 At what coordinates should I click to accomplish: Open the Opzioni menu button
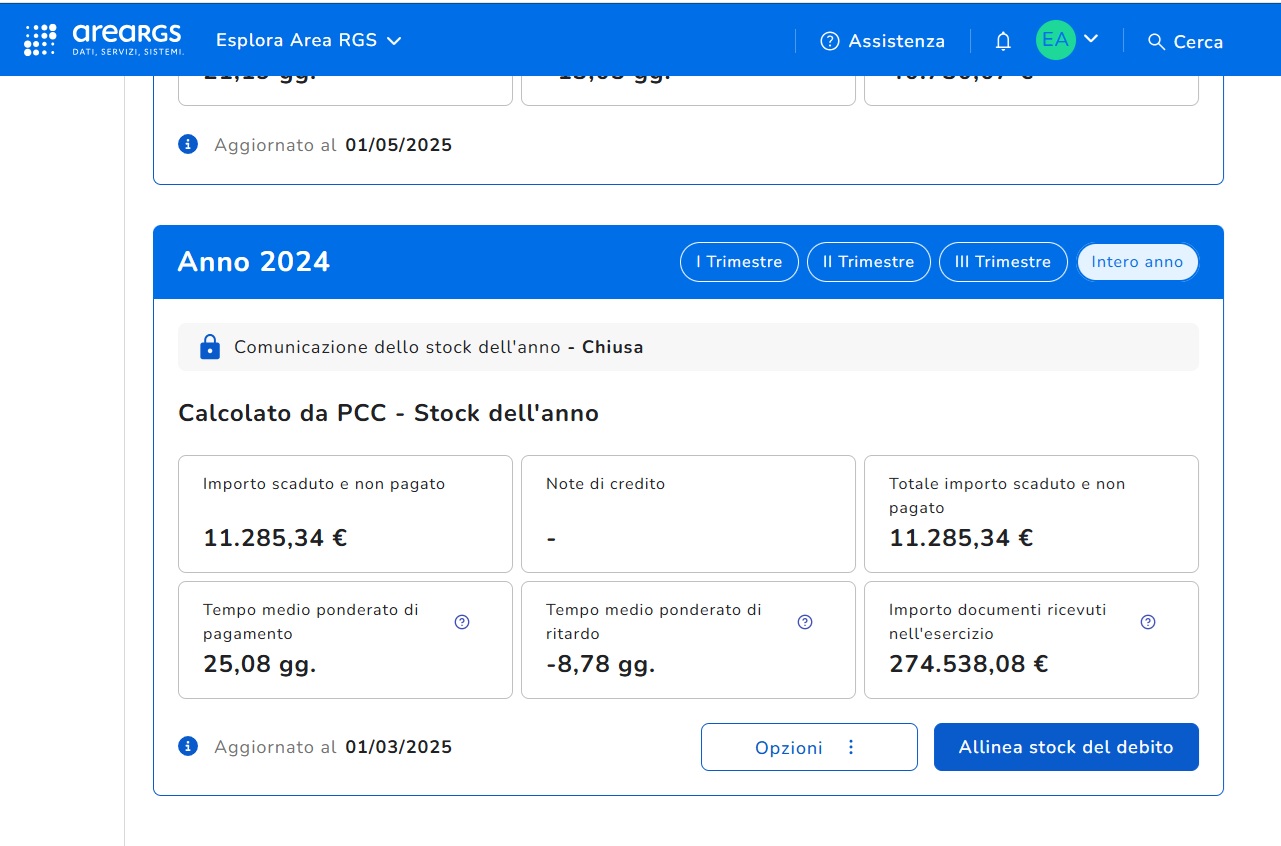809,747
